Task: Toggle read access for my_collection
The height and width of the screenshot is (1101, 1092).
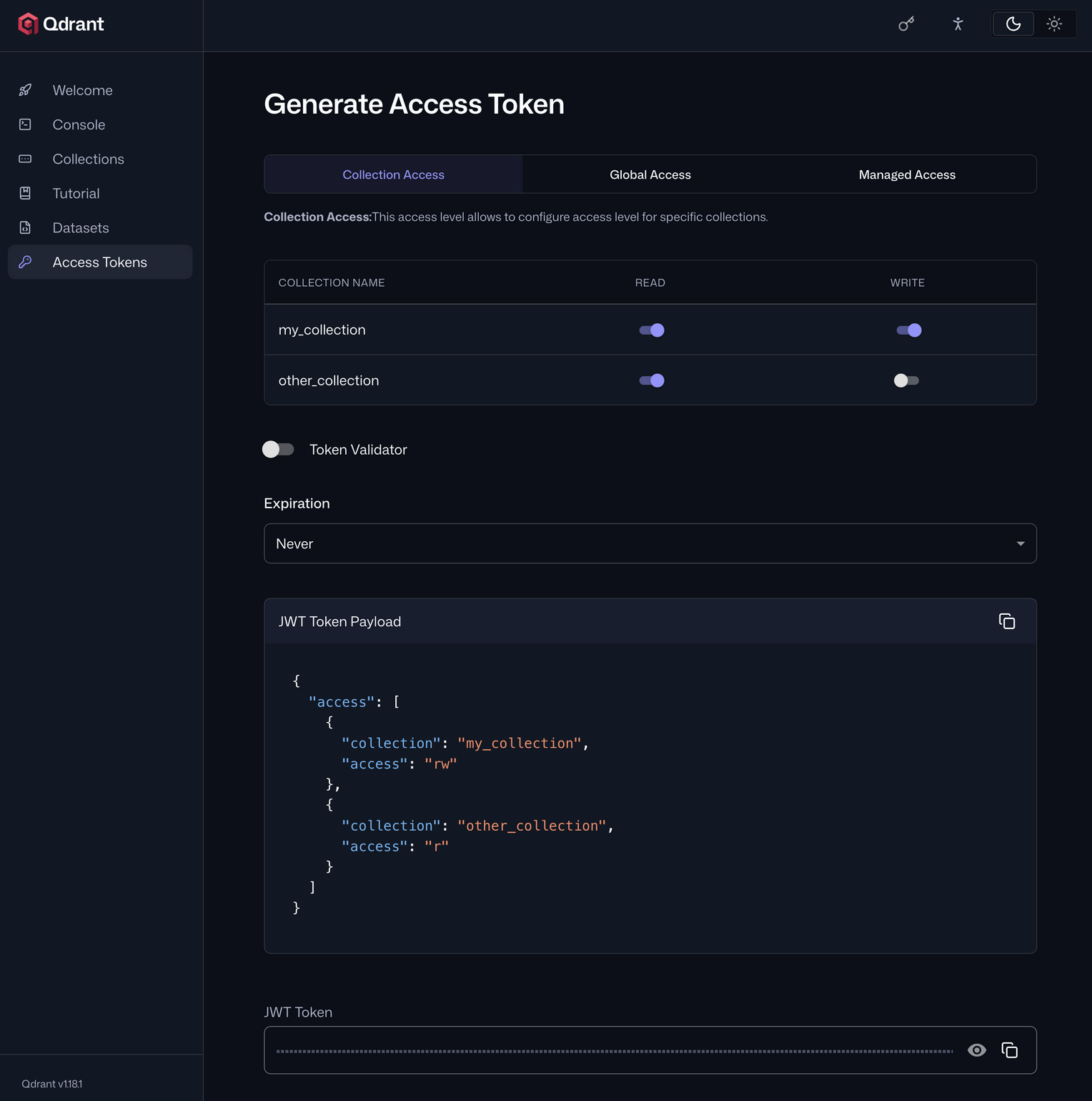Action: click(x=652, y=330)
